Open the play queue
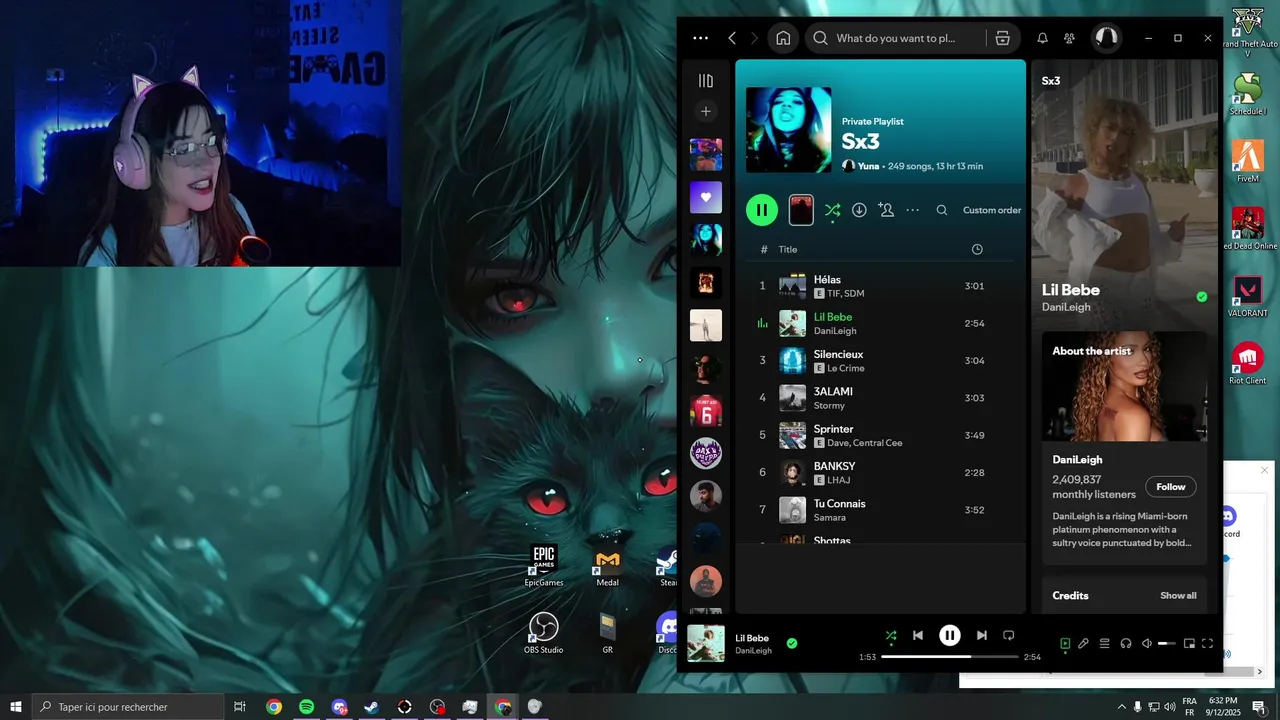Viewport: 1280px width, 720px height. click(x=1105, y=644)
